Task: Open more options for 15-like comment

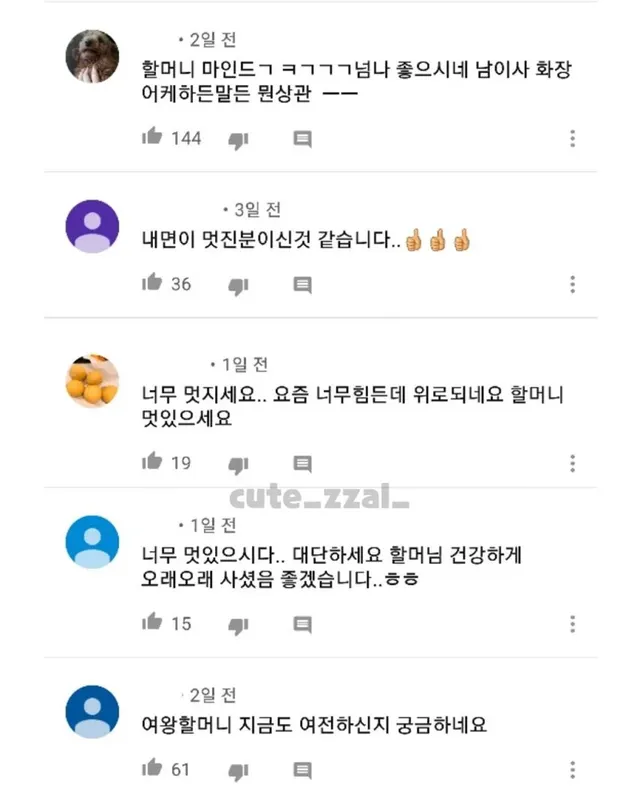Action: [x=573, y=624]
